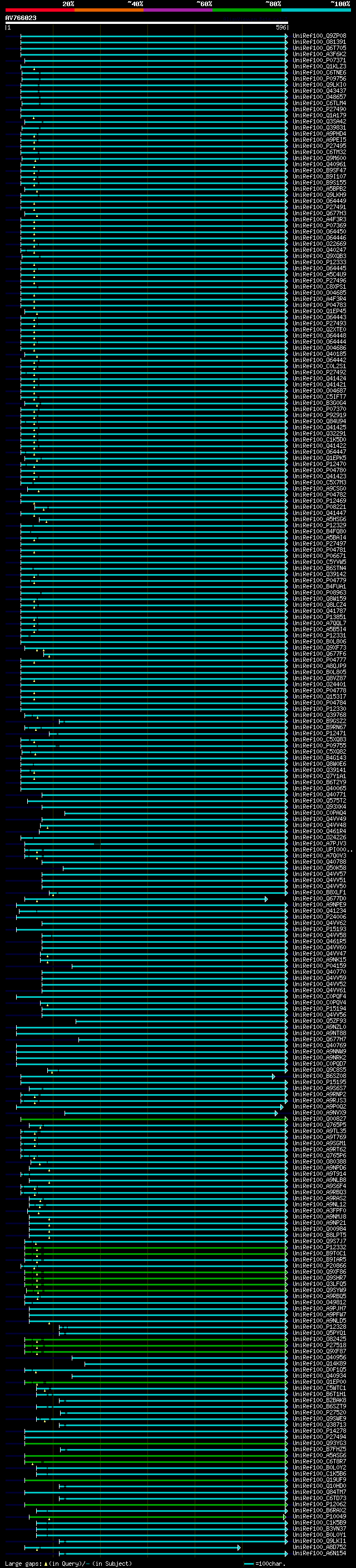Screen dimensions: 356x1568
Task: Select the UniRef100_Q9SWE9 label
Action: coord(319,1418)
